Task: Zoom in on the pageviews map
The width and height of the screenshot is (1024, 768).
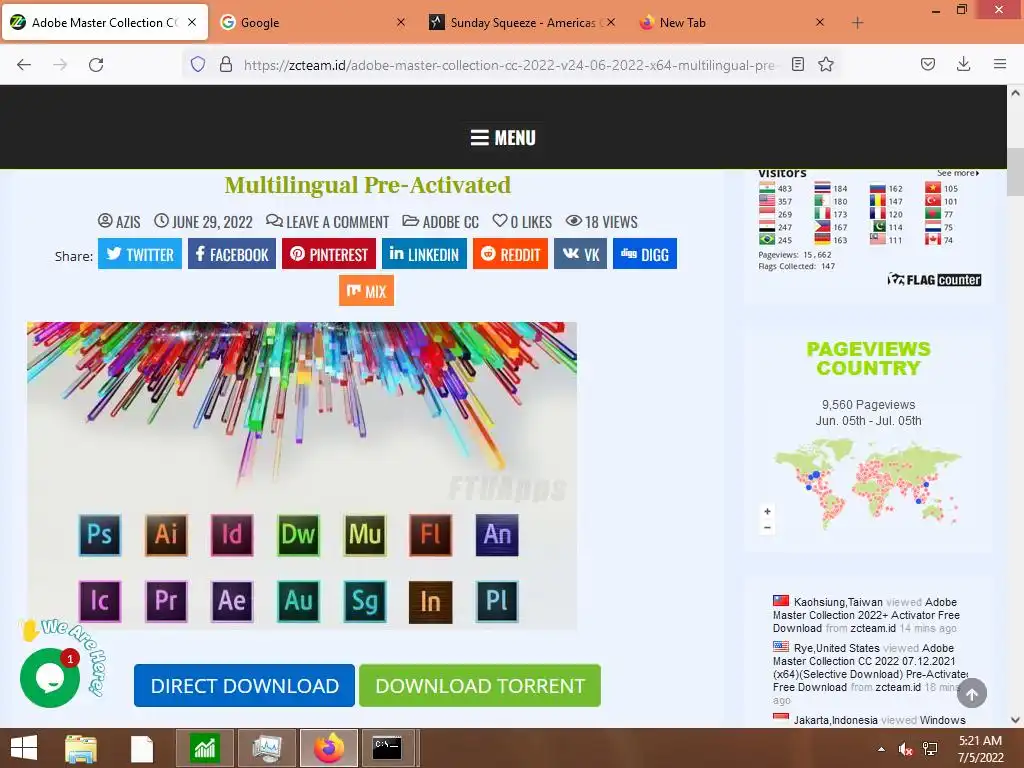Action: (767, 511)
